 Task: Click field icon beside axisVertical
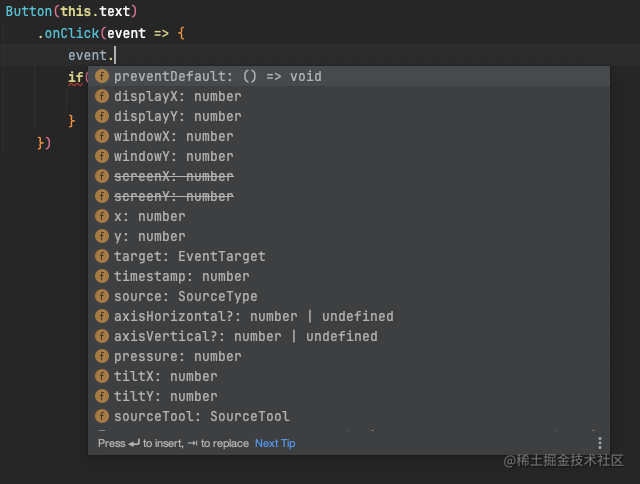(102, 336)
